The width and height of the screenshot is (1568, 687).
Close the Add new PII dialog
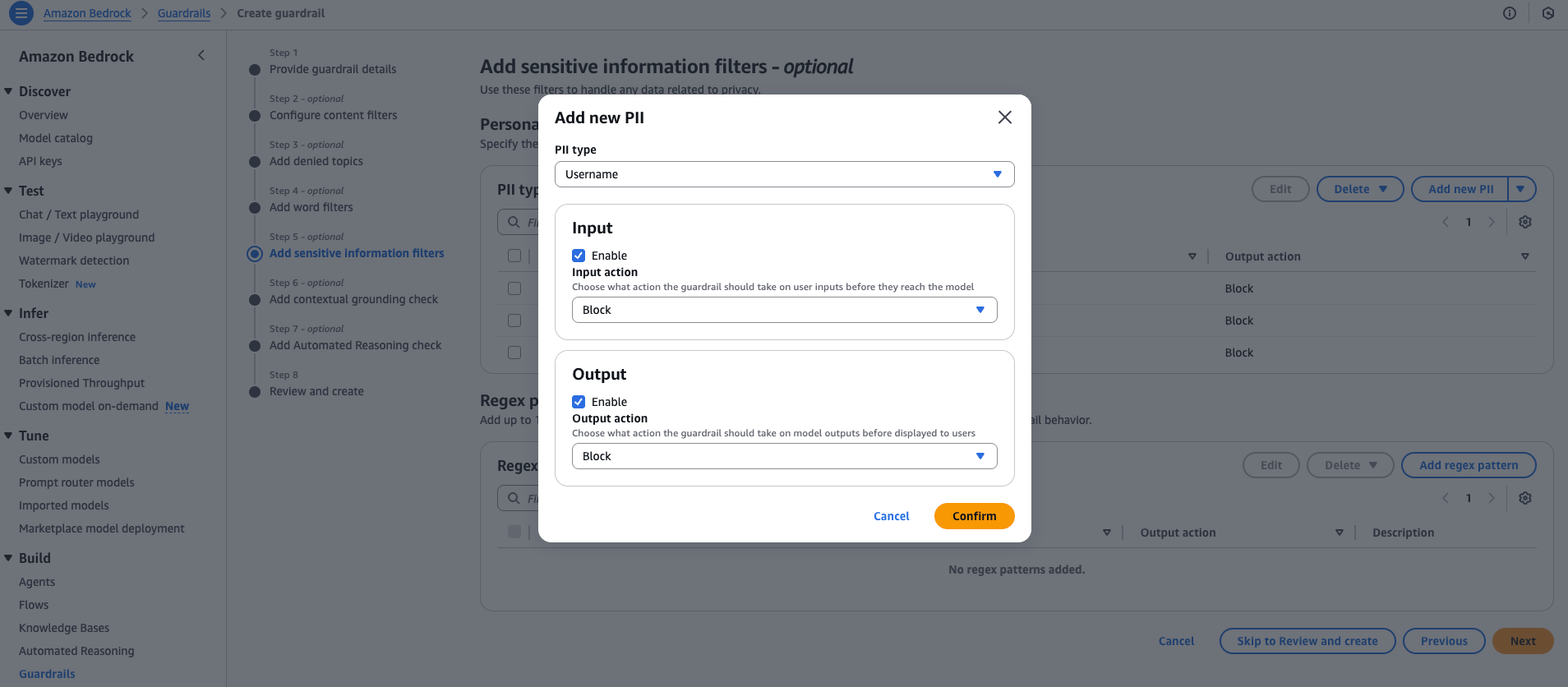(1004, 118)
